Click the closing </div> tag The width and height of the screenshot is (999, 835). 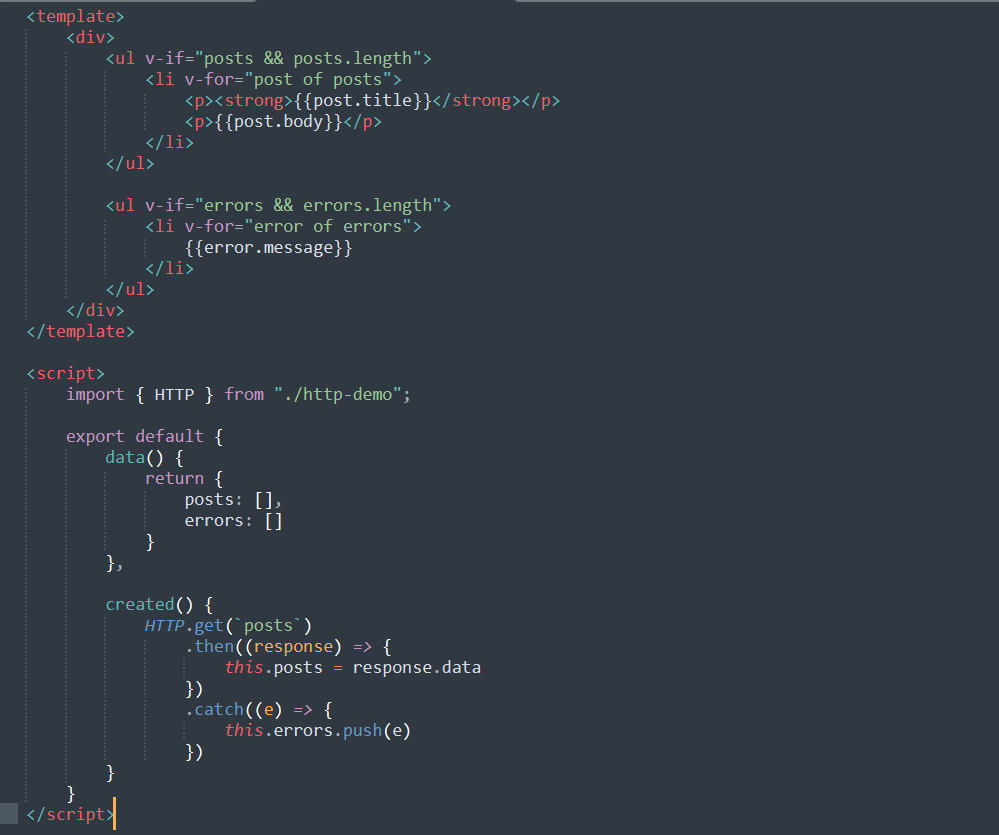(x=95, y=311)
